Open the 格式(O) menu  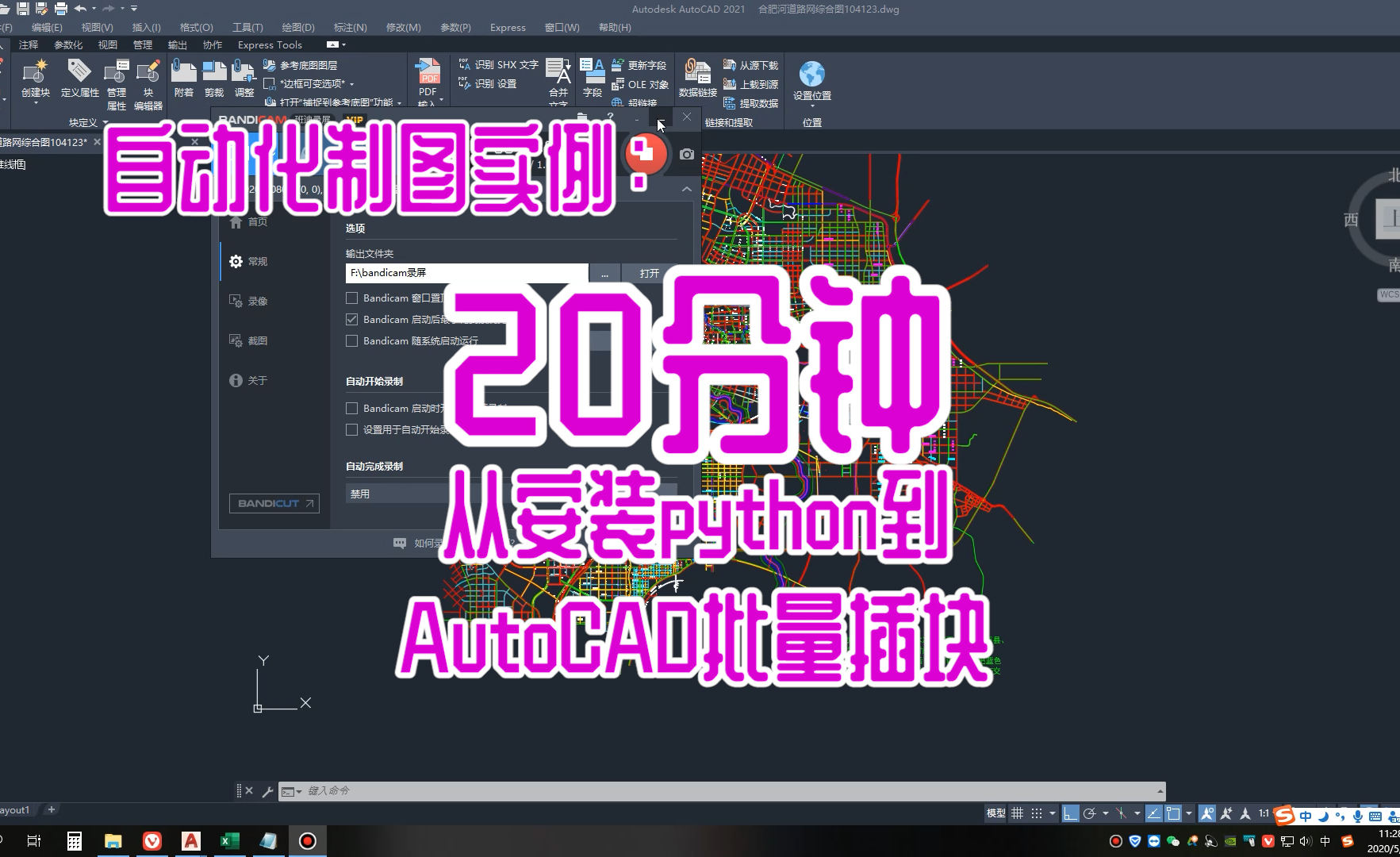pyautogui.click(x=195, y=27)
